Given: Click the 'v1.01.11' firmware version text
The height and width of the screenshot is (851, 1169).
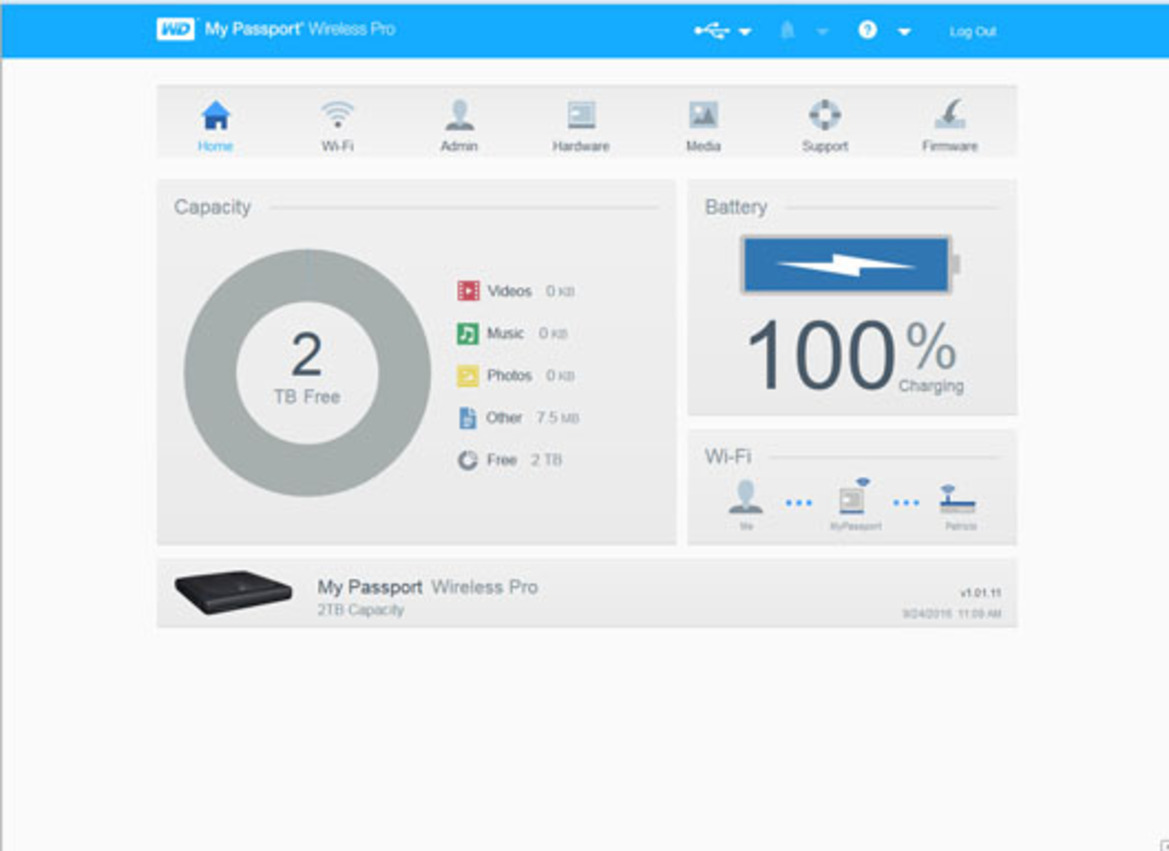Looking at the screenshot, I should point(980,593).
